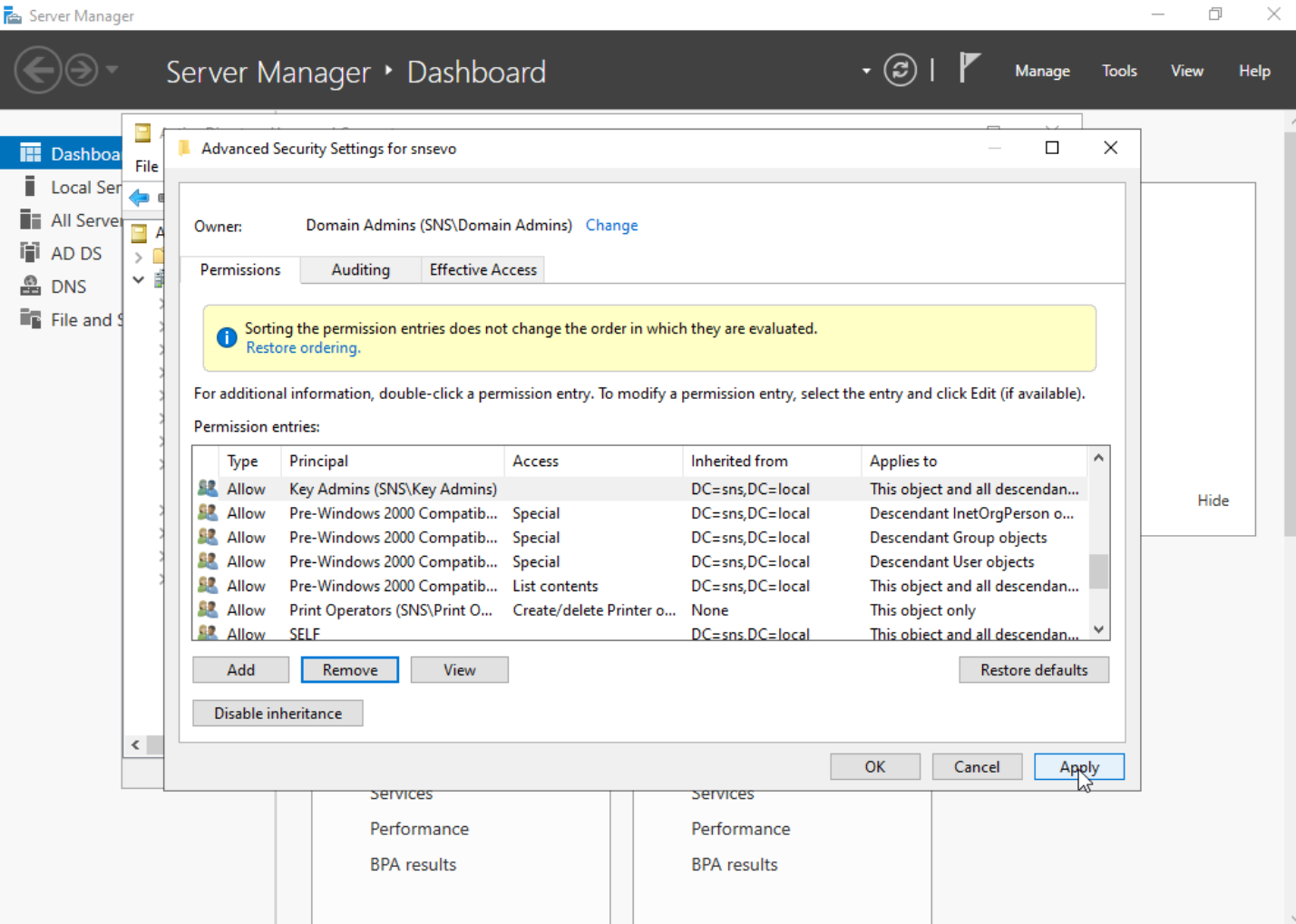Click the Server Manager back navigation arrow

click(38, 70)
